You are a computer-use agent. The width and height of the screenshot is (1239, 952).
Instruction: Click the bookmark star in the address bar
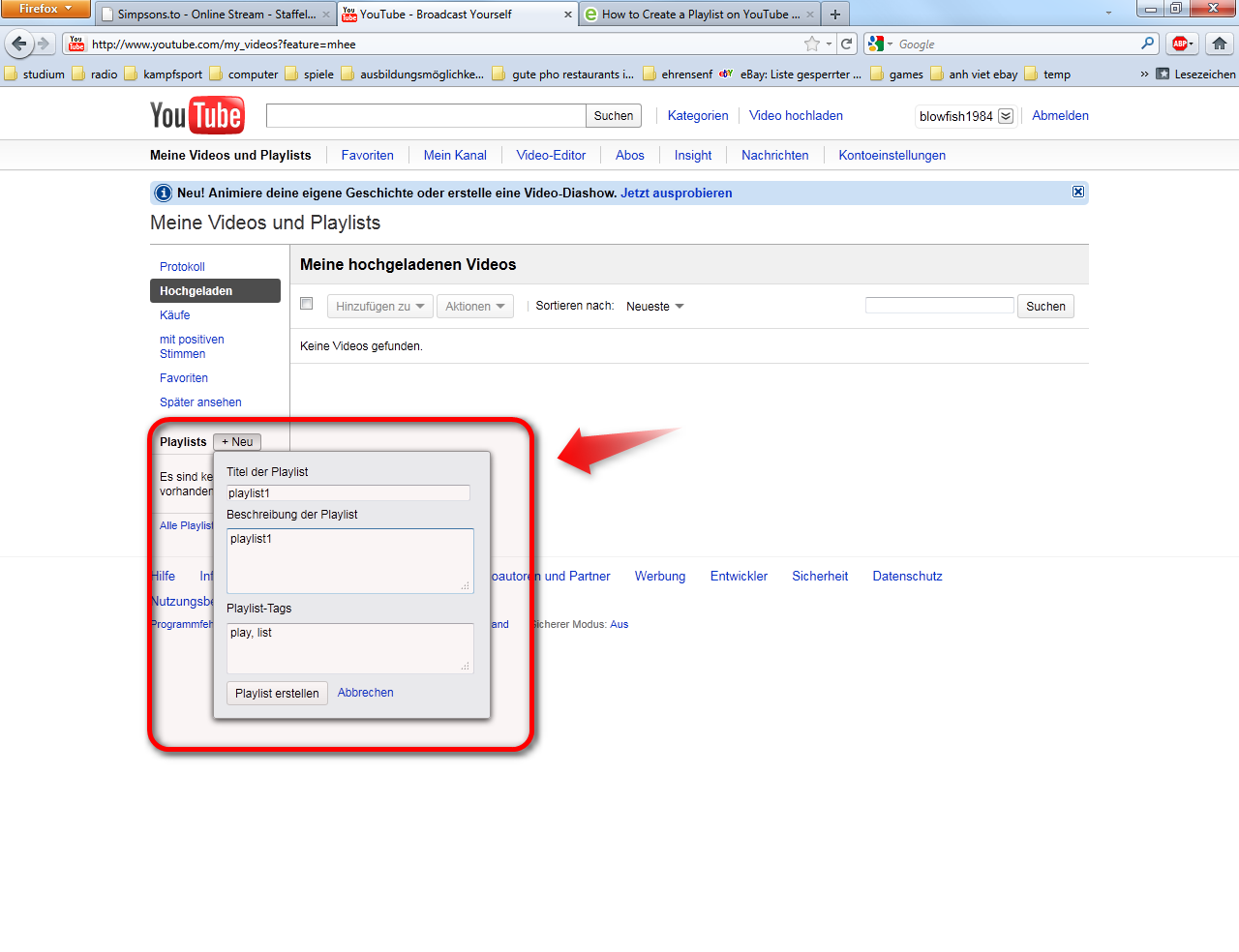pyautogui.click(x=811, y=44)
